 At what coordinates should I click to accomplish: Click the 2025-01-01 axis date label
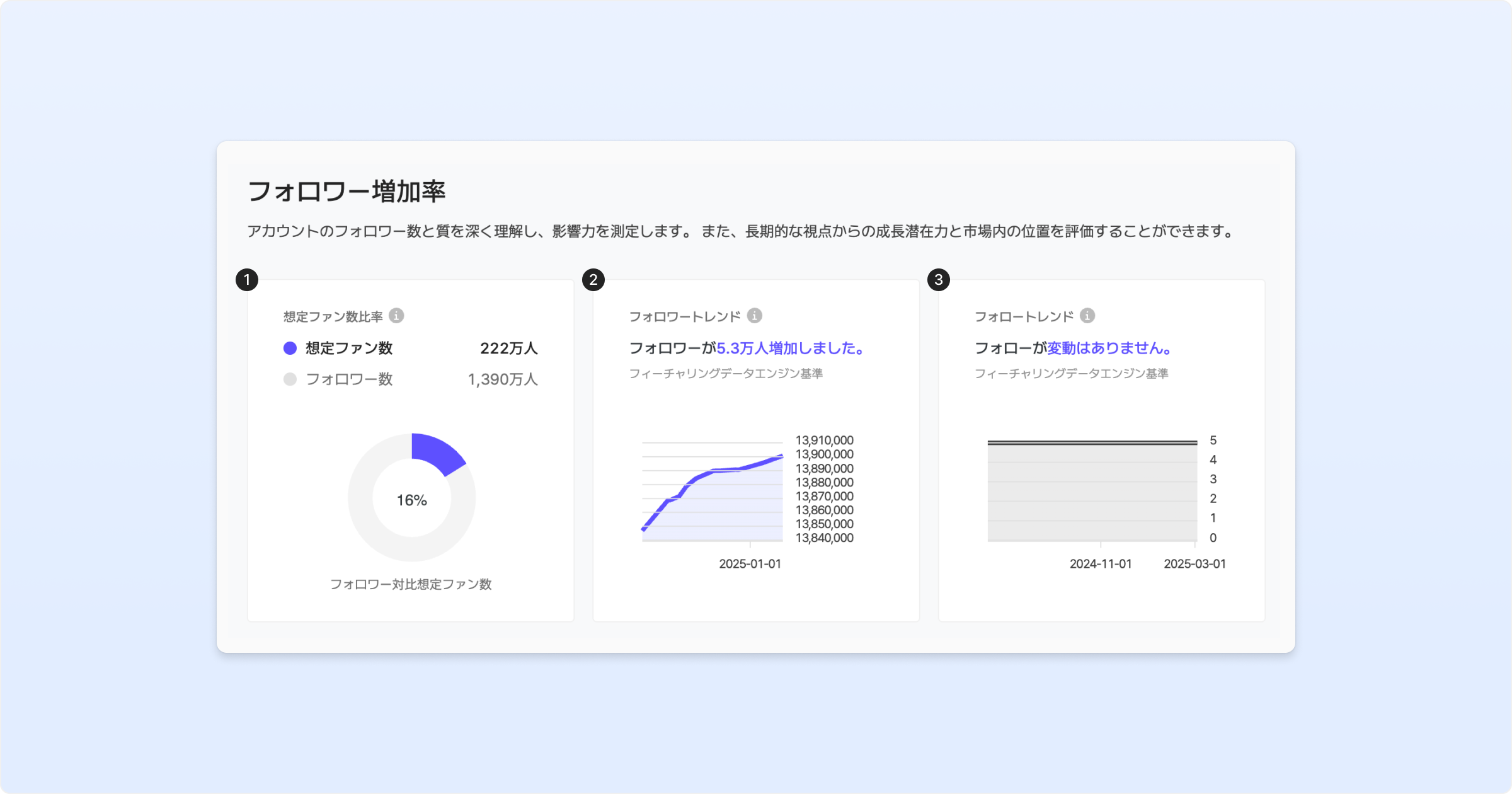coord(750,564)
